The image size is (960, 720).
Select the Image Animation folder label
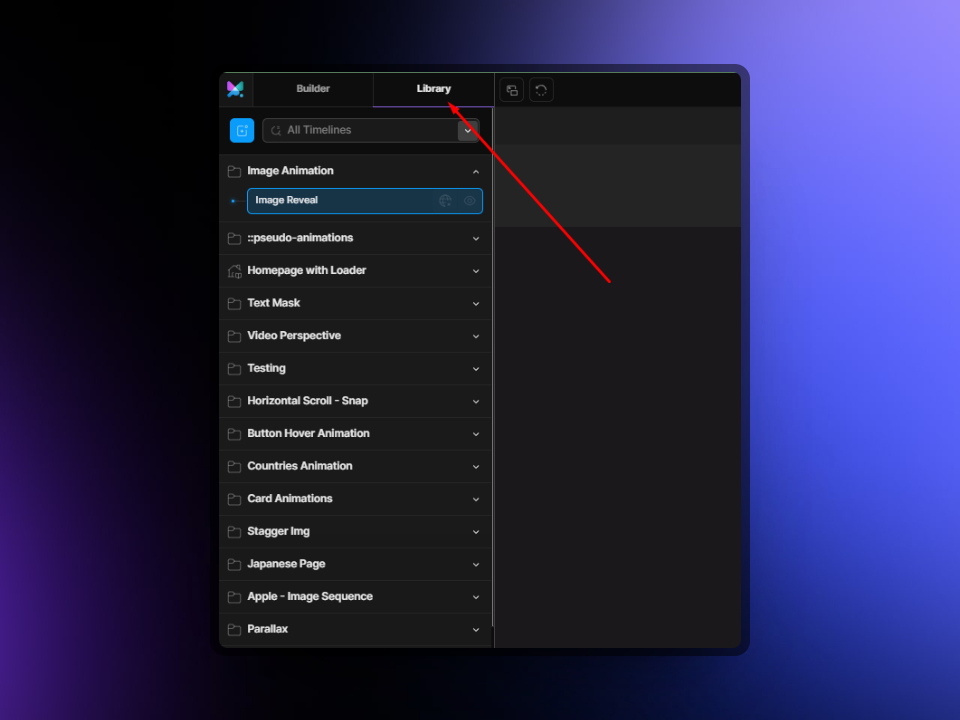[290, 171]
